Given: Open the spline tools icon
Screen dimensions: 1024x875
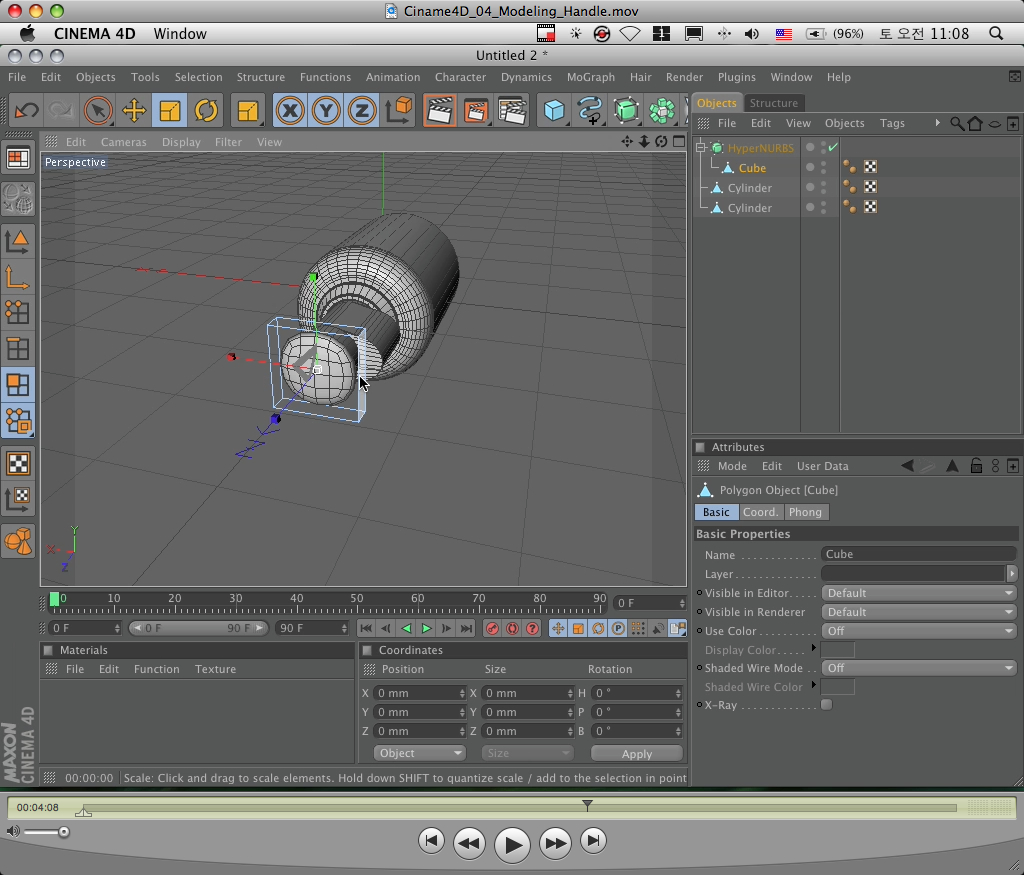Looking at the screenshot, I should [x=590, y=110].
